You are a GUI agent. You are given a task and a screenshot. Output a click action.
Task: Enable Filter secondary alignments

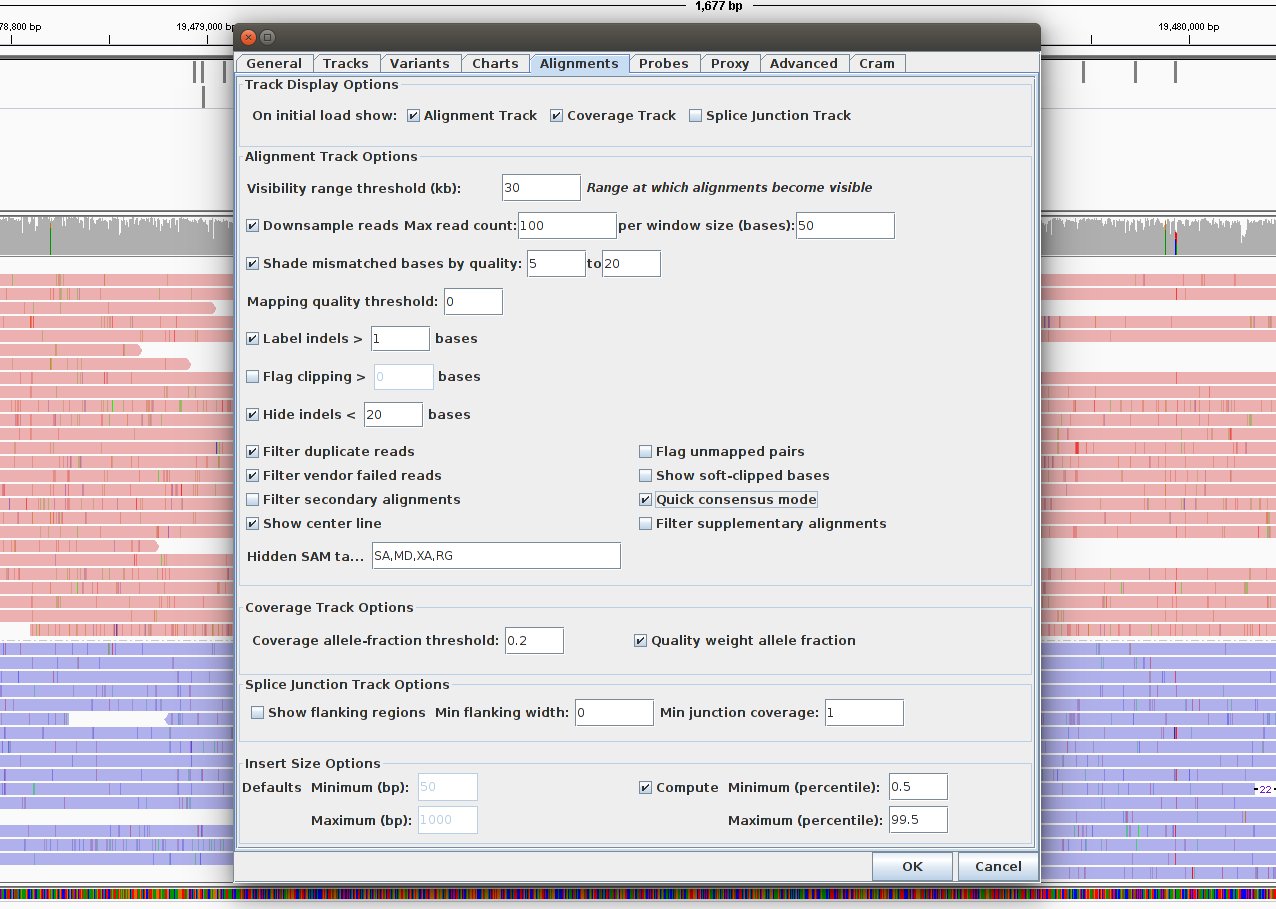(253, 500)
